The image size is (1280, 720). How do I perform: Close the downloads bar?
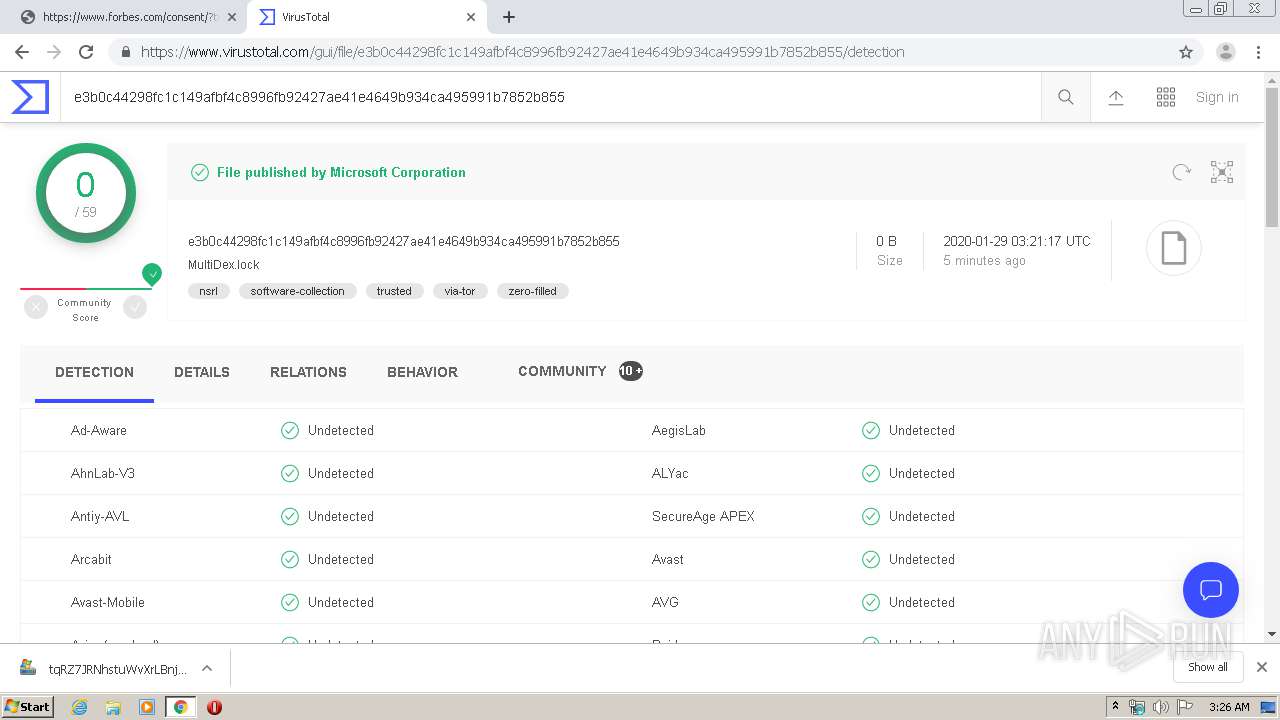tap(1262, 667)
